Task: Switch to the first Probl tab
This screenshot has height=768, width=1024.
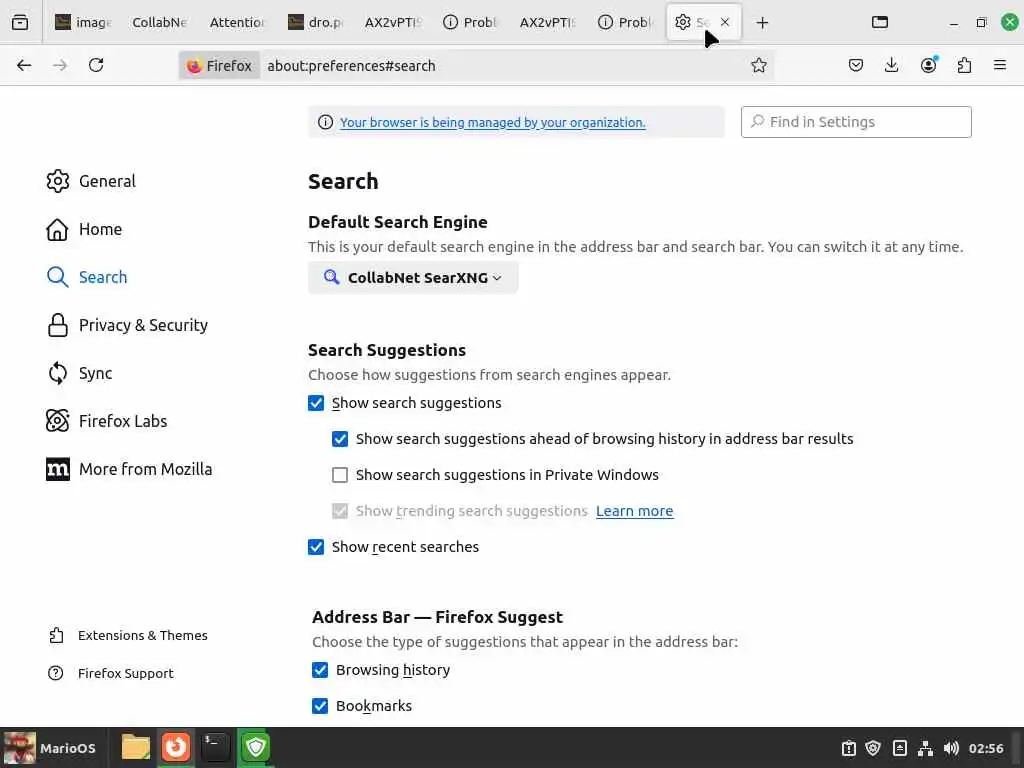Action: pos(470,23)
